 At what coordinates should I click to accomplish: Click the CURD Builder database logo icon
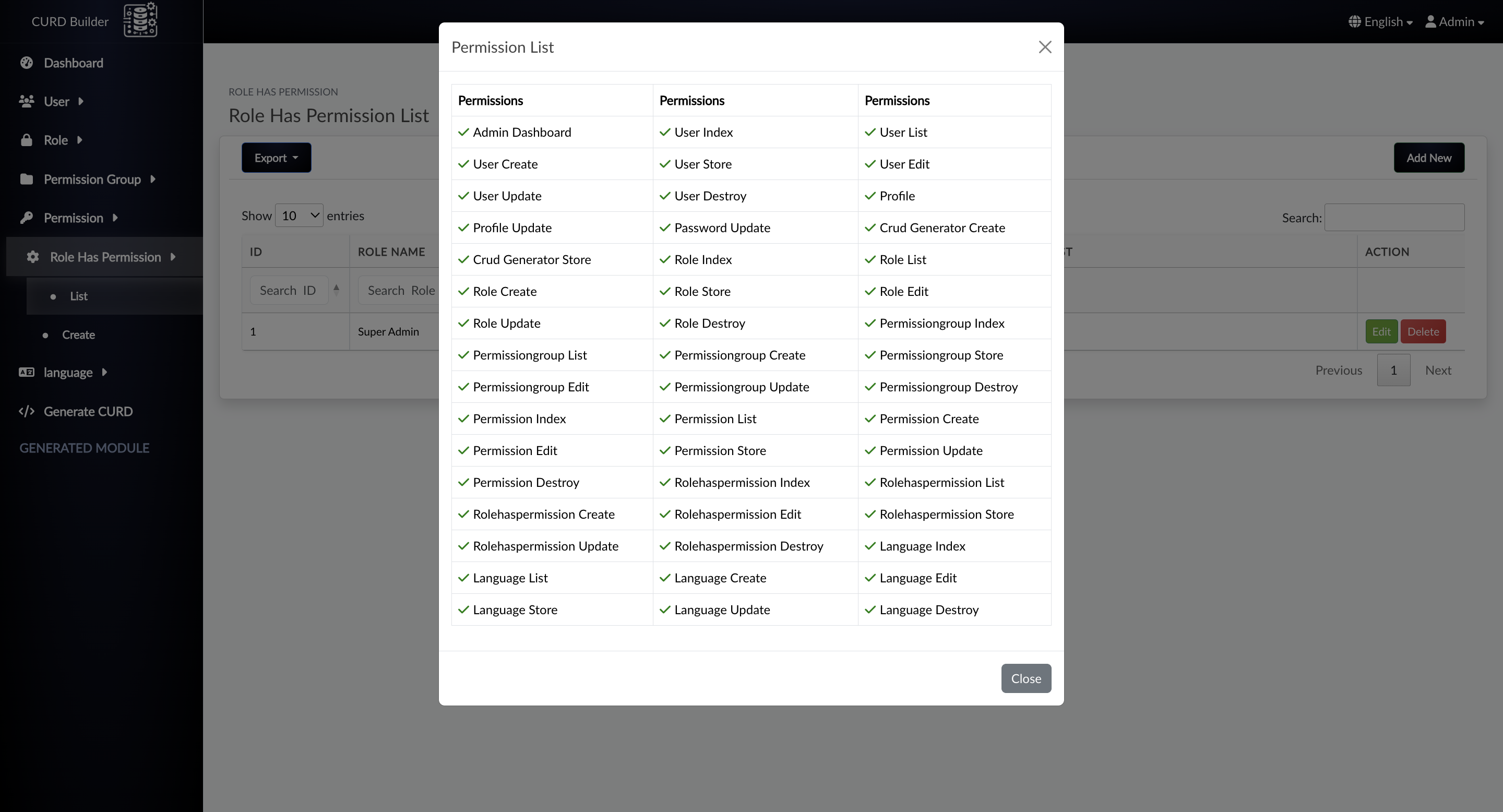click(x=140, y=19)
